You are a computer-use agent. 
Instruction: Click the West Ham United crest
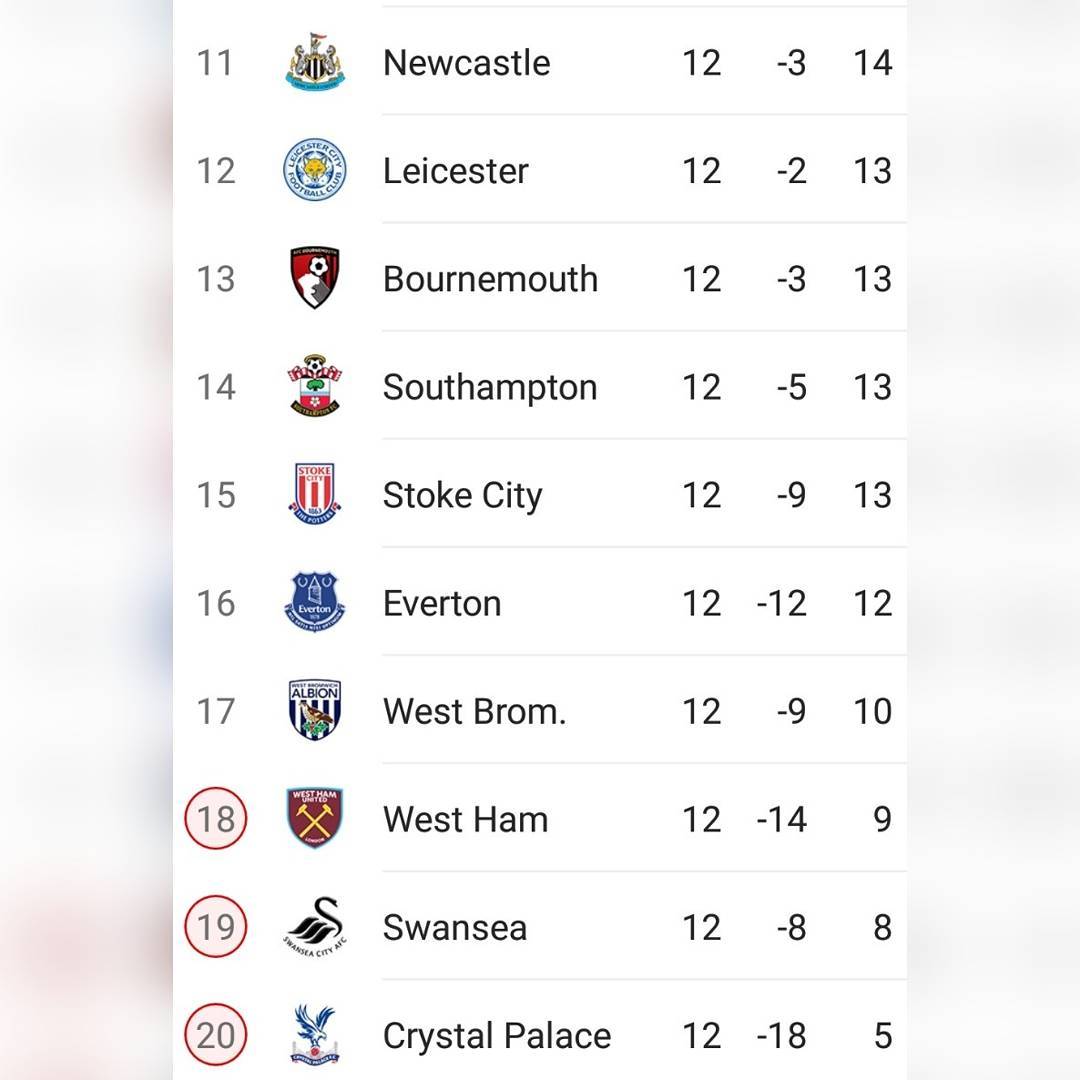coord(315,818)
